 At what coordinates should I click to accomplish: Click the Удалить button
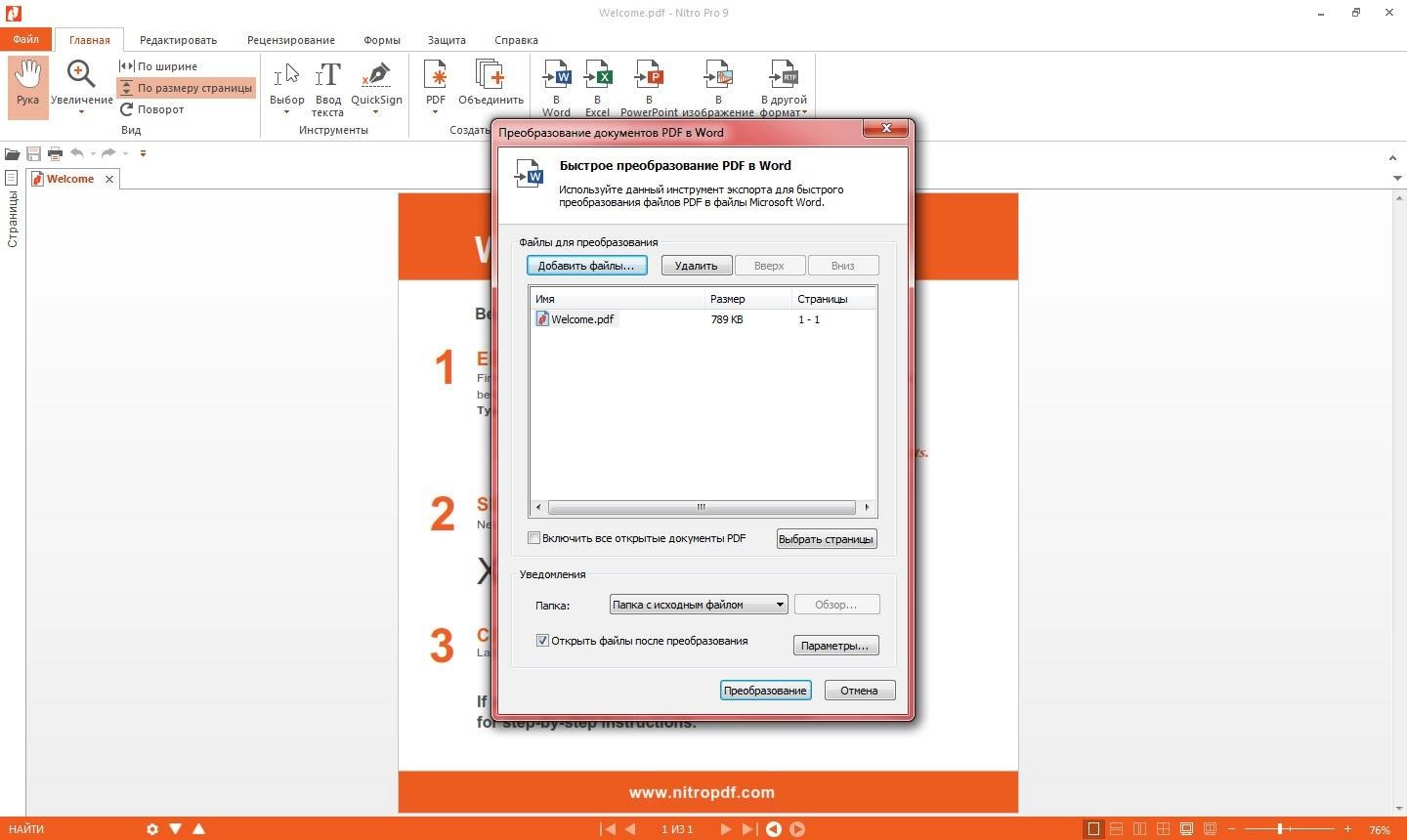click(696, 266)
